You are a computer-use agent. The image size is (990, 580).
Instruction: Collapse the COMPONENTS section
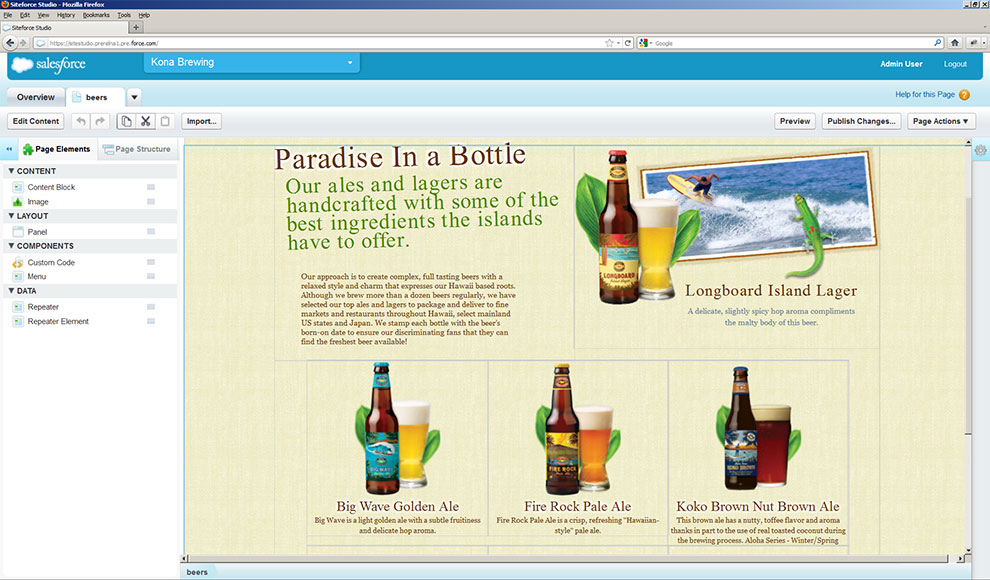tap(11, 246)
